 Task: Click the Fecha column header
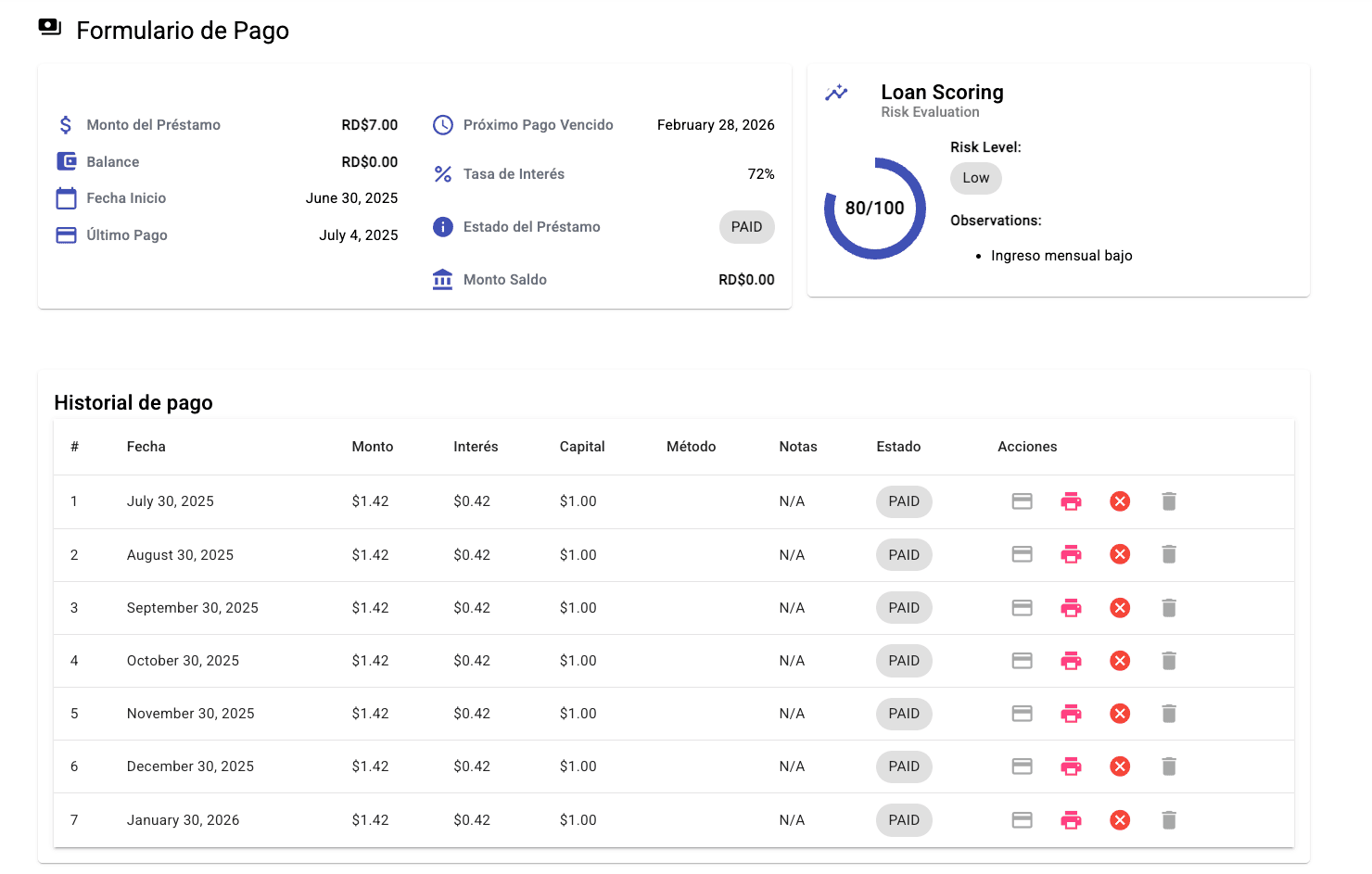pos(146,447)
